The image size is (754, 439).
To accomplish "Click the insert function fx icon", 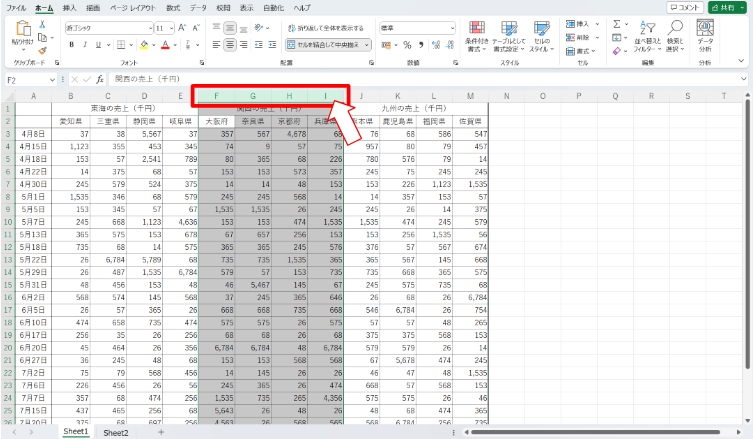I will [100, 79].
